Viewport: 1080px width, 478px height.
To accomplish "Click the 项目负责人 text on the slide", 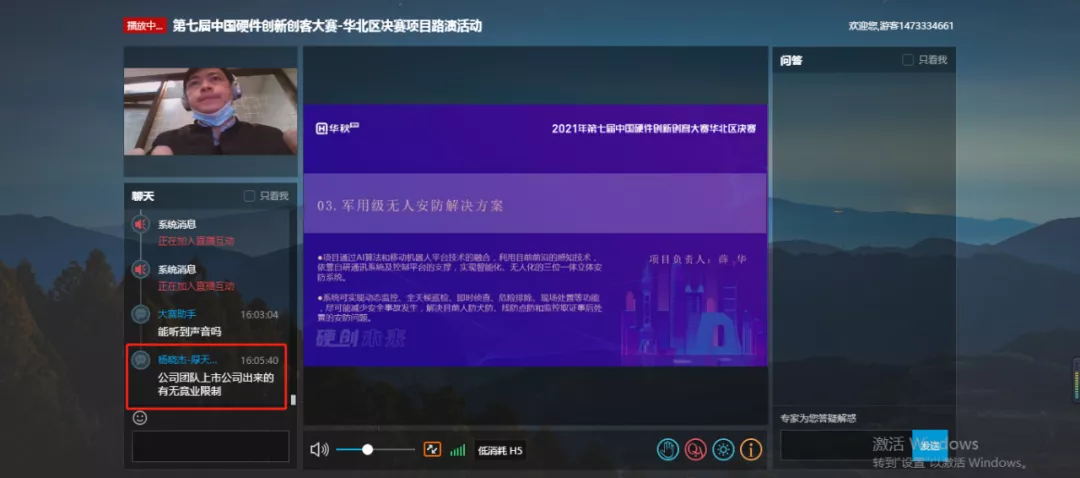I will [x=698, y=260].
